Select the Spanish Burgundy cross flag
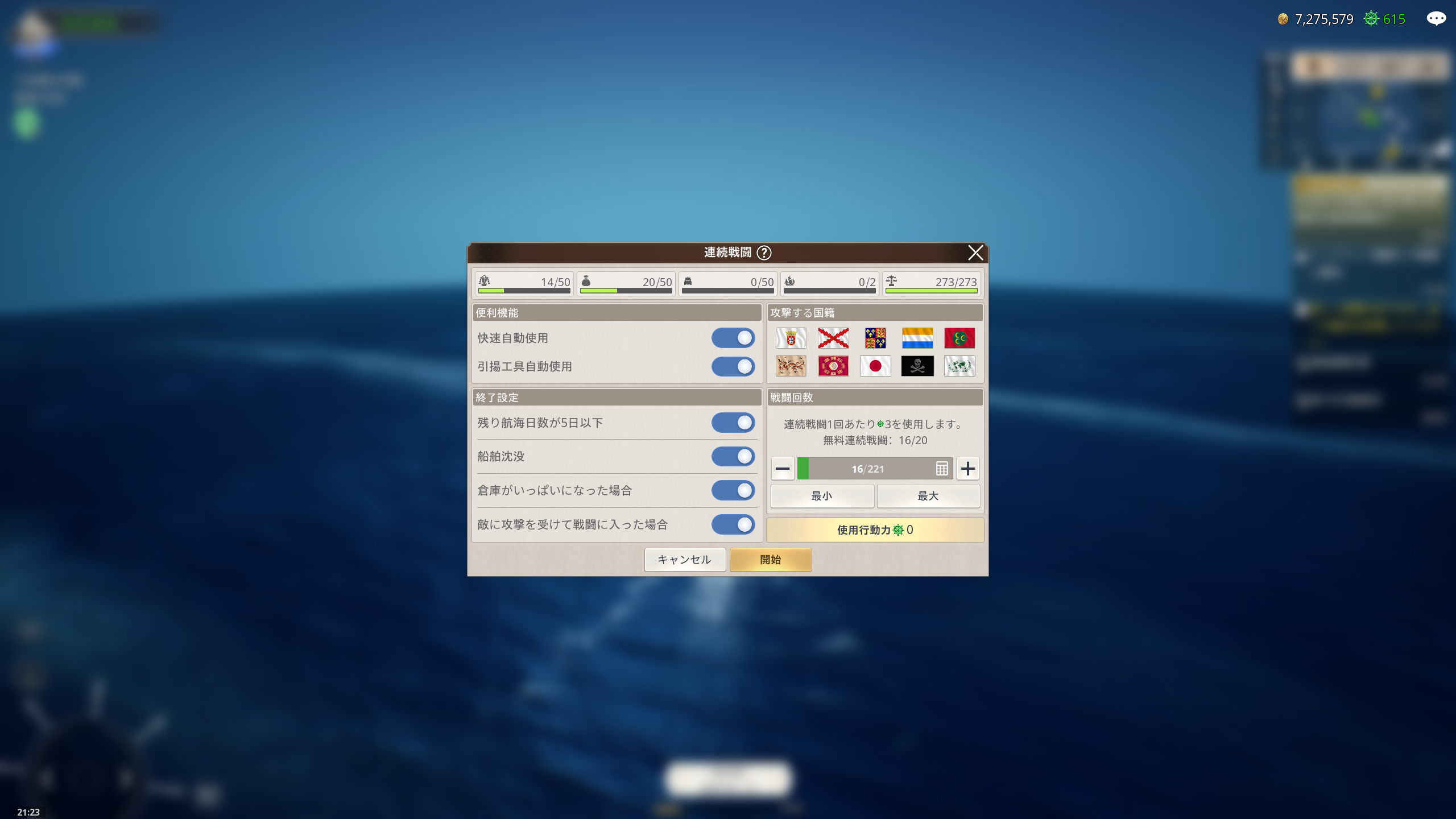 coord(833,338)
